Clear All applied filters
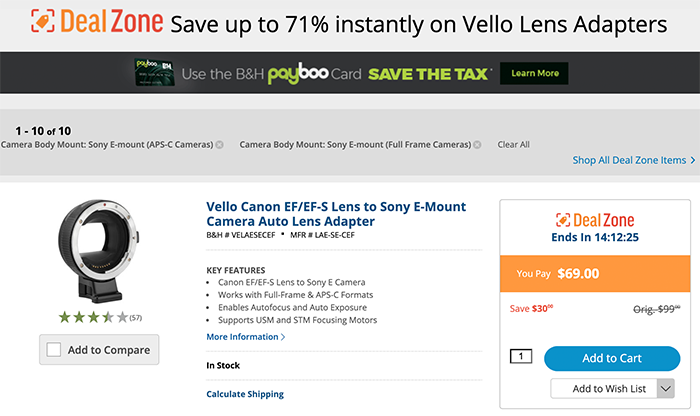Image resolution: width=700 pixels, height=416 pixels. (x=513, y=145)
